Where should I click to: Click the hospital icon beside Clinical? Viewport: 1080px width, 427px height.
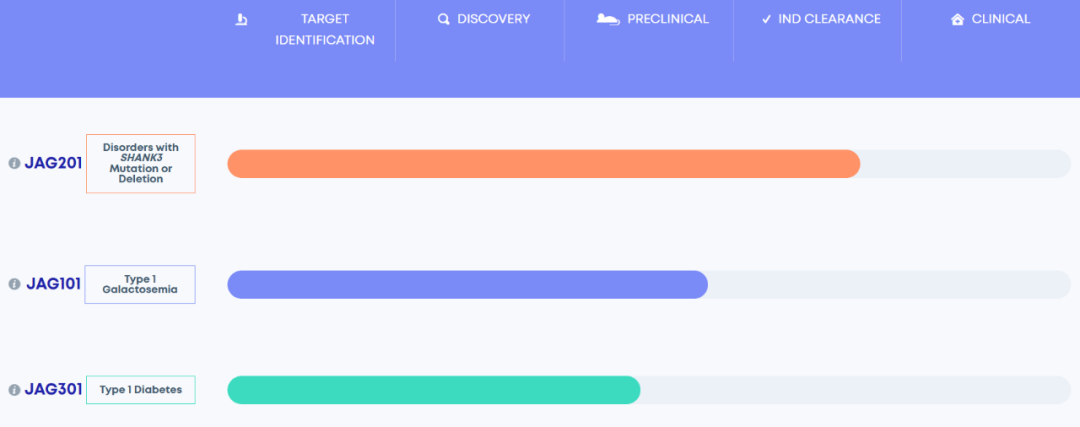click(x=957, y=19)
